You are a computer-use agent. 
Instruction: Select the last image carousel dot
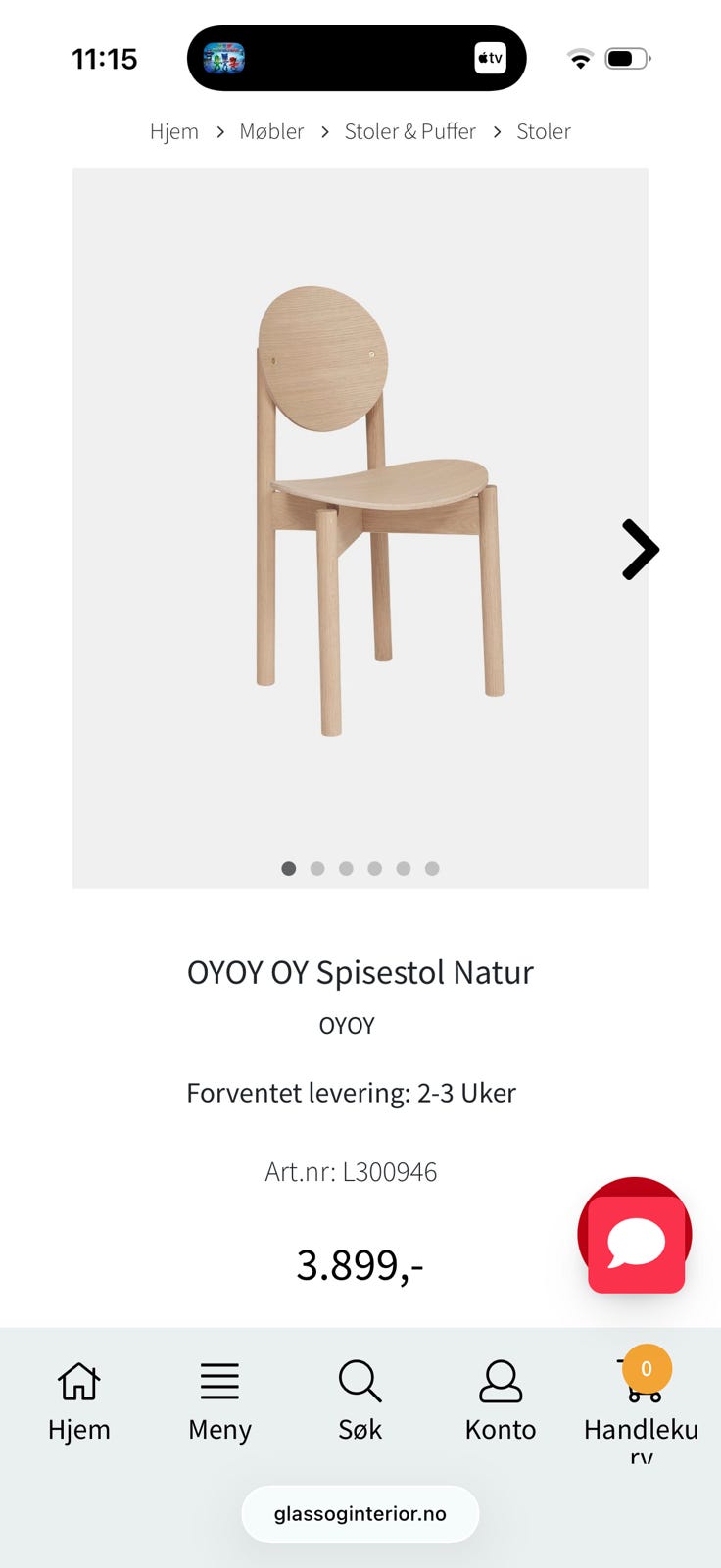pyautogui.click(x=432, y=868)
